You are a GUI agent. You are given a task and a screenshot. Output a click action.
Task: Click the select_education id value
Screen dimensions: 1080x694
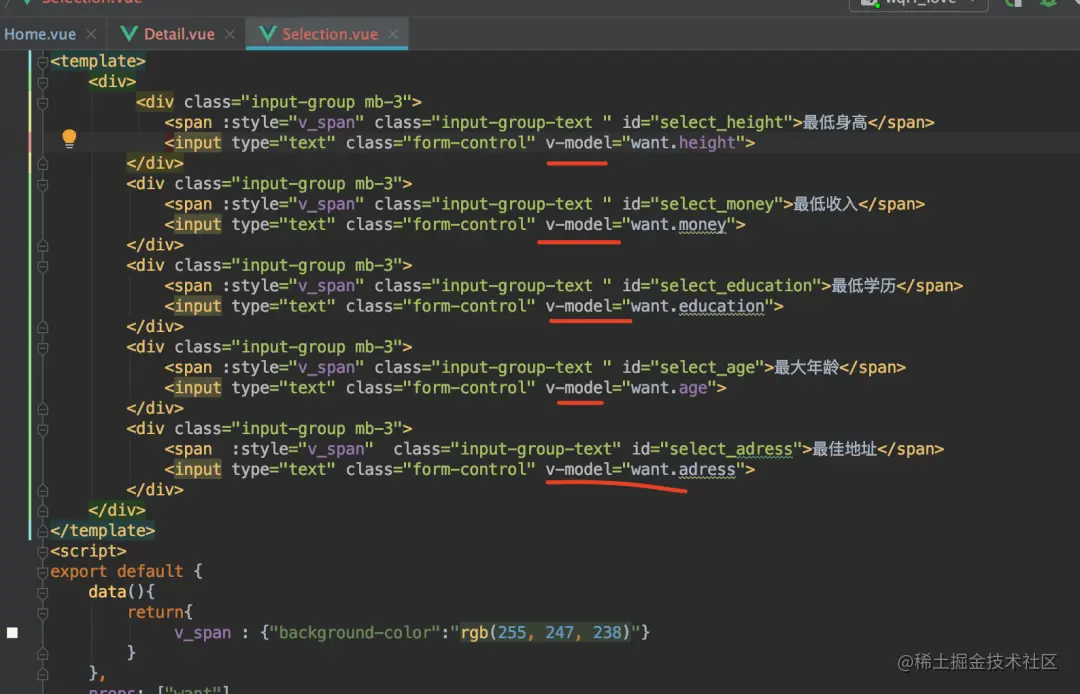pos(736,286)
